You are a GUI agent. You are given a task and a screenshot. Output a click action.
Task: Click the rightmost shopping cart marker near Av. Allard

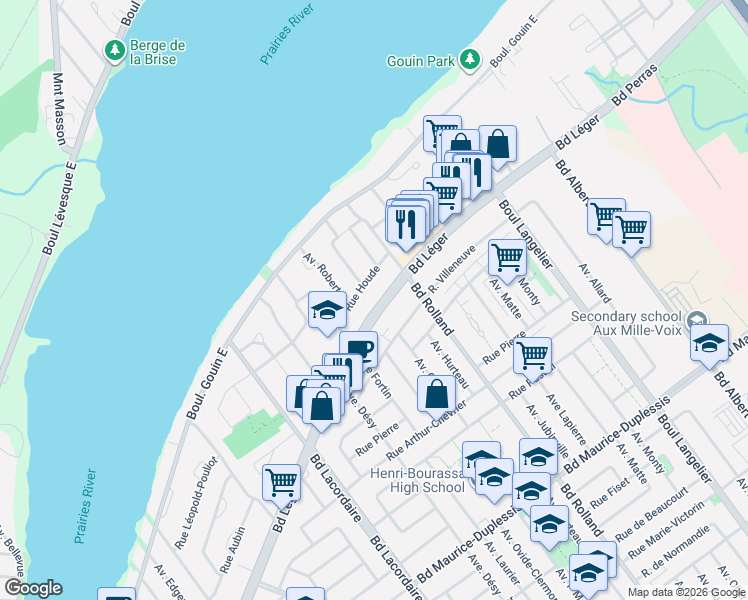point(631,232)
